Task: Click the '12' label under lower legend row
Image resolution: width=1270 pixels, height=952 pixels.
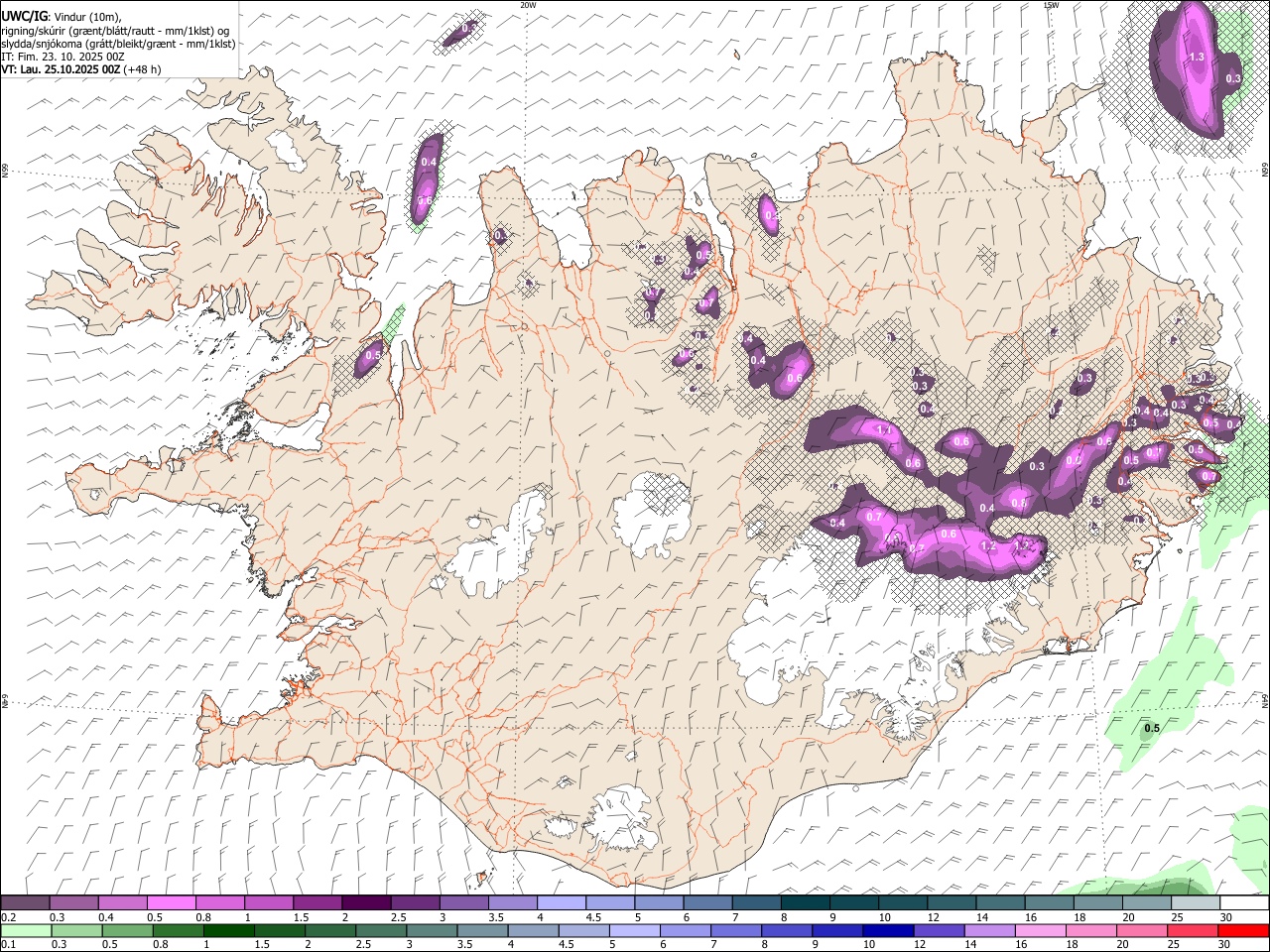Action: coord(920,945)
